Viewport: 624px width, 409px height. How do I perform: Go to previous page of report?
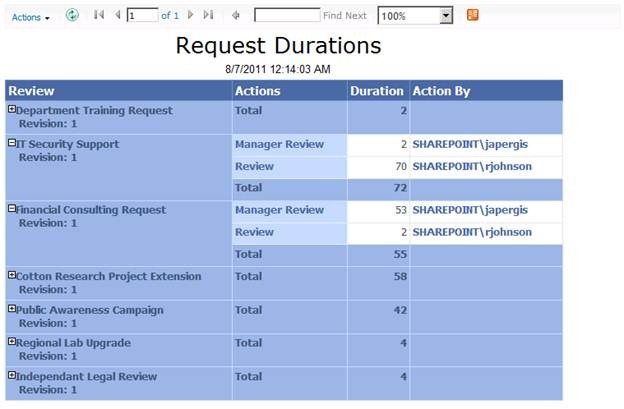[117, 15]
